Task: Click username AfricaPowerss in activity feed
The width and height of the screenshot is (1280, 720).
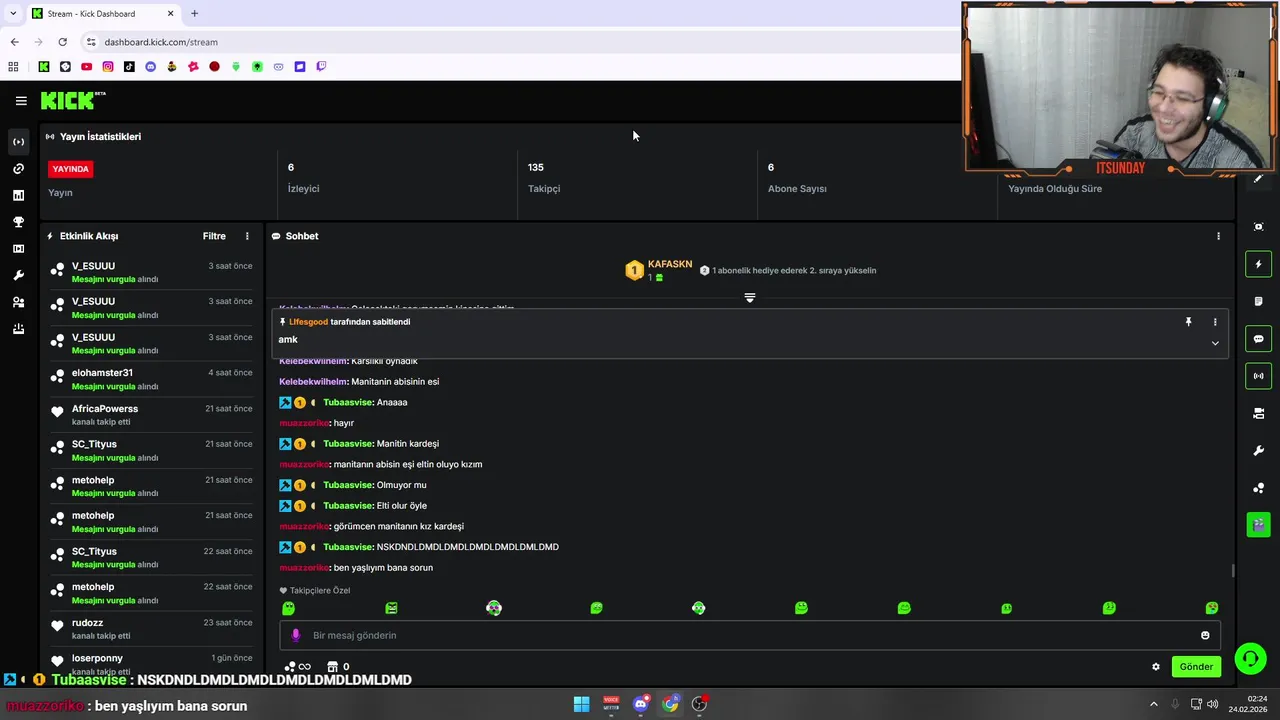Action: tap(105, 408)
